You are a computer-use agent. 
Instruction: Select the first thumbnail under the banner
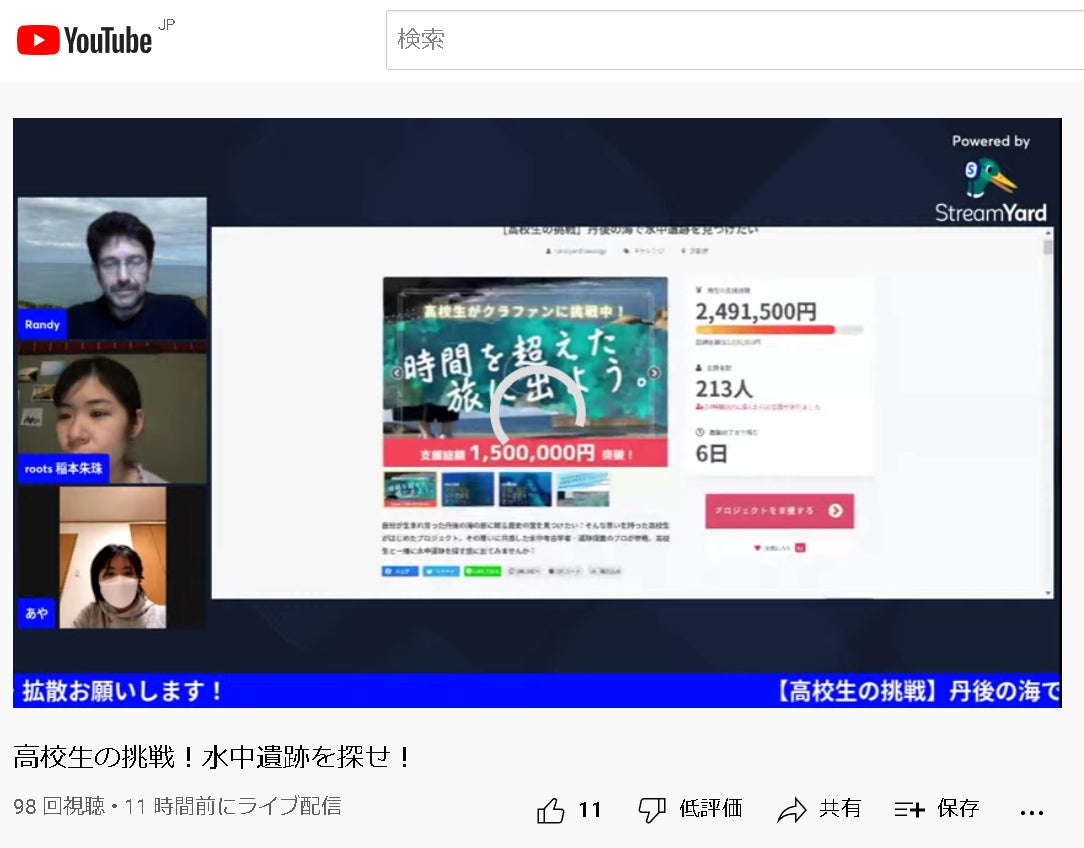pyautogui.click(x=410, y=489)
